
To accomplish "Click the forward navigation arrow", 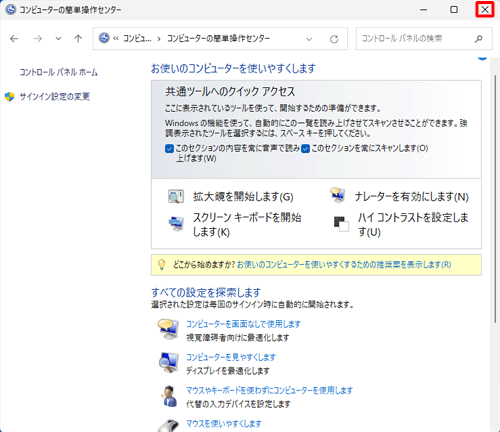I will [38, 39].
